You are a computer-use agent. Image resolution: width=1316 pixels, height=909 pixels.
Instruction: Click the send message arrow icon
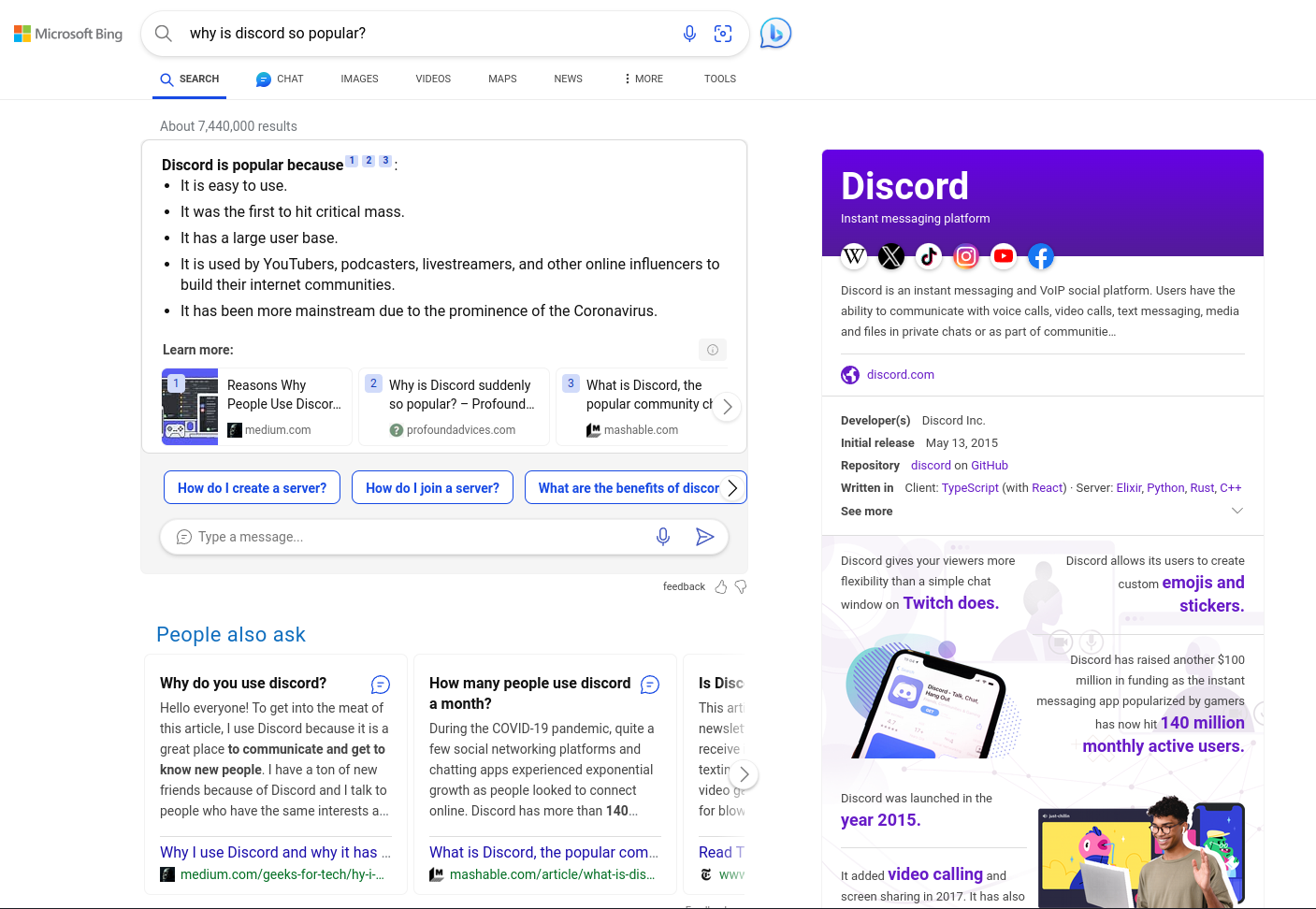tap(704, 537)
